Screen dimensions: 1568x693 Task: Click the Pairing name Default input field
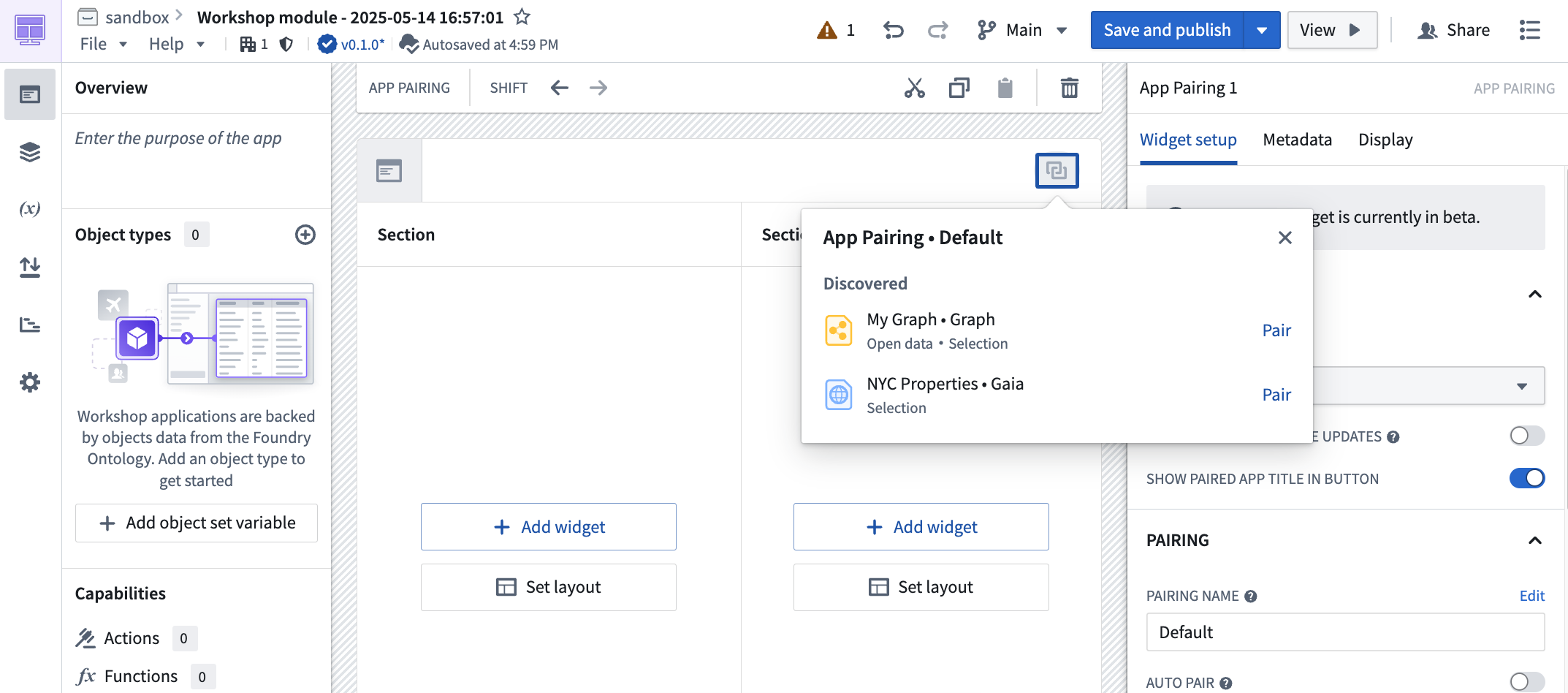(x=1345, y=632)
